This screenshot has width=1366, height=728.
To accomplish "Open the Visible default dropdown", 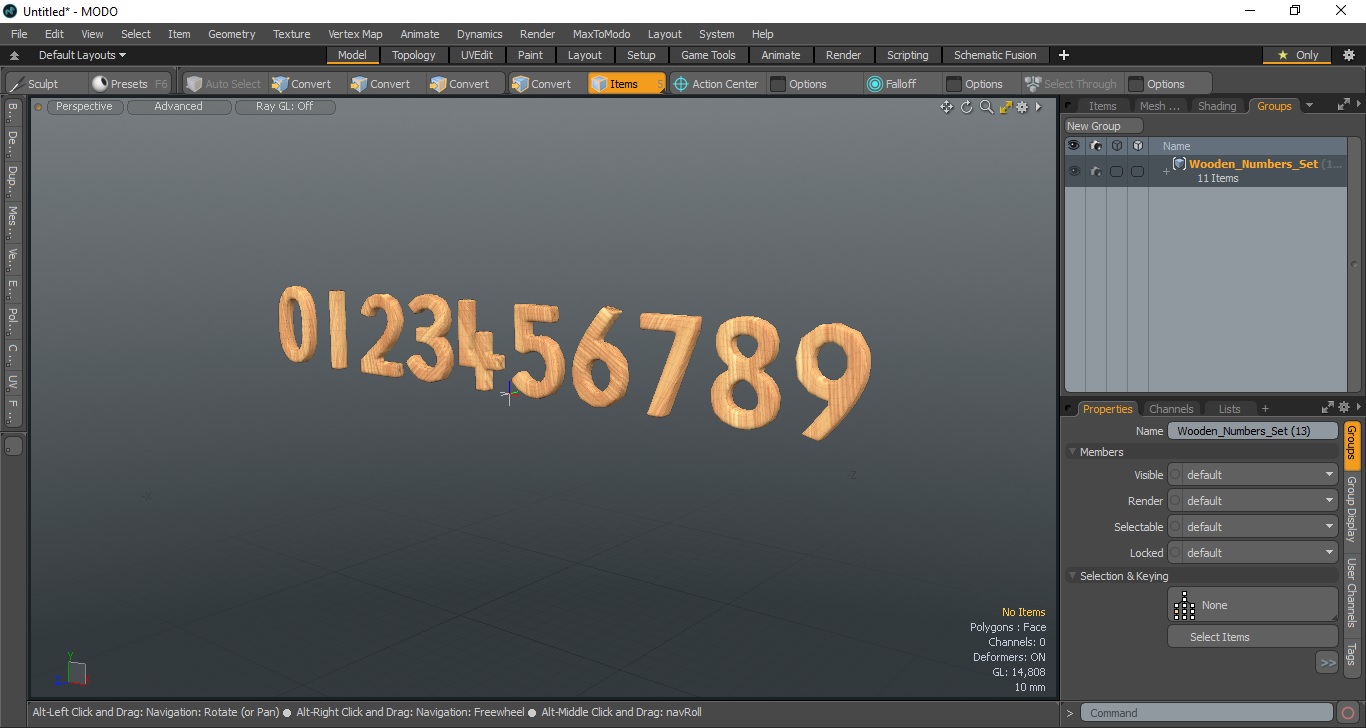I will tap(1260, 475).
